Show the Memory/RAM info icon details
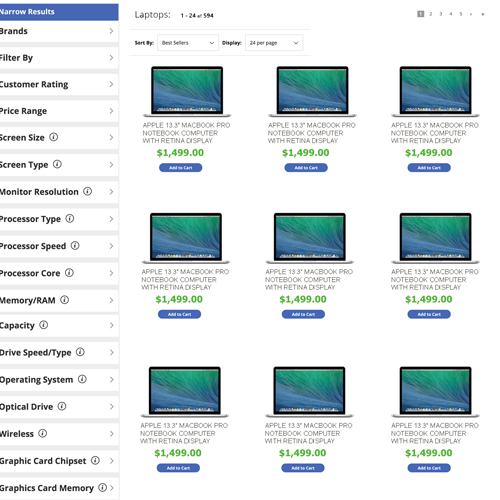The width and height of the screenshot is (500, 500). (65, 300)
